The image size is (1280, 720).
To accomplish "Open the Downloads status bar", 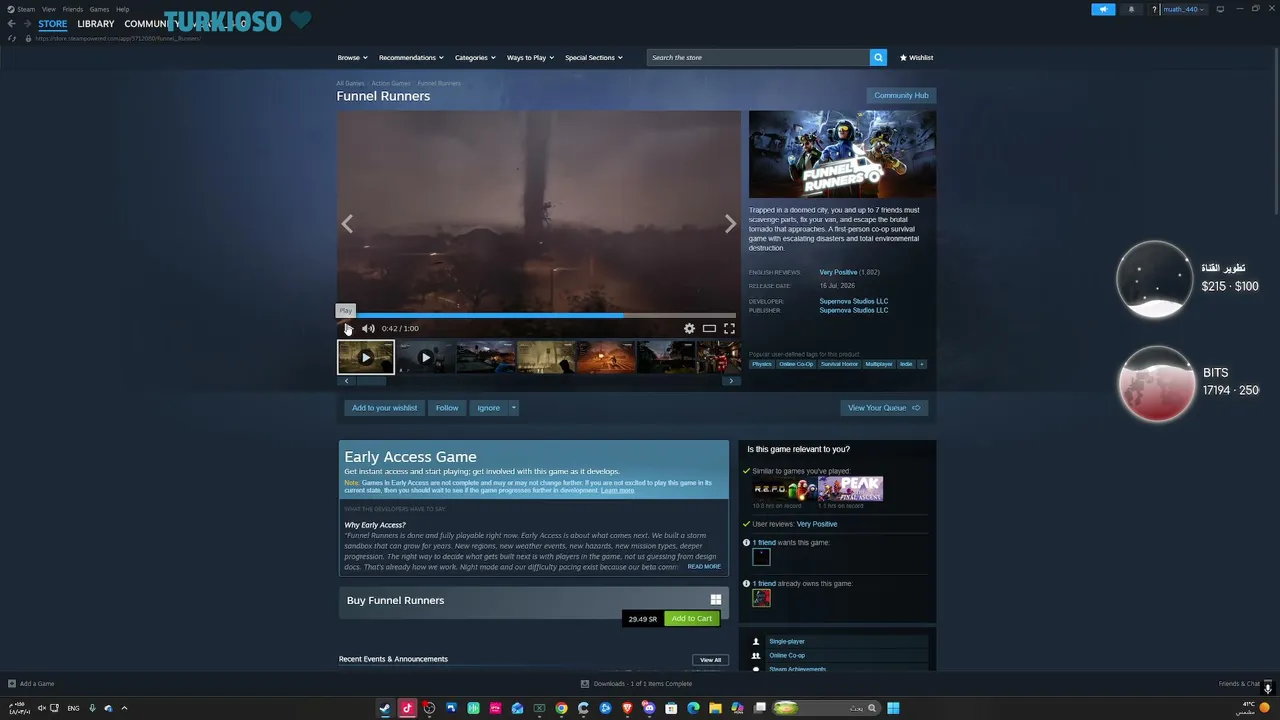I will (637, 684).
